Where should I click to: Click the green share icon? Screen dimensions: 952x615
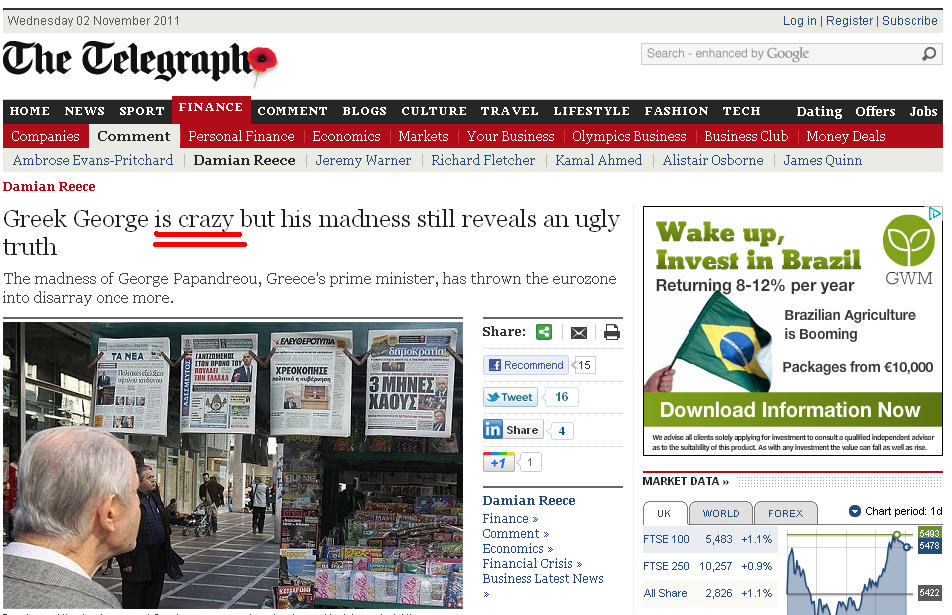[544, 332]
